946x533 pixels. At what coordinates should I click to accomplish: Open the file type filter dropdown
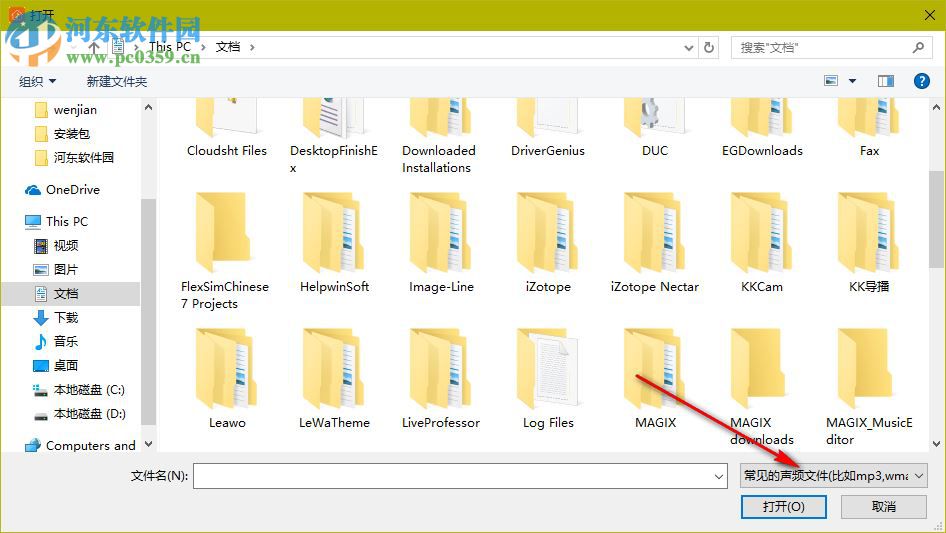pos(834,476)
